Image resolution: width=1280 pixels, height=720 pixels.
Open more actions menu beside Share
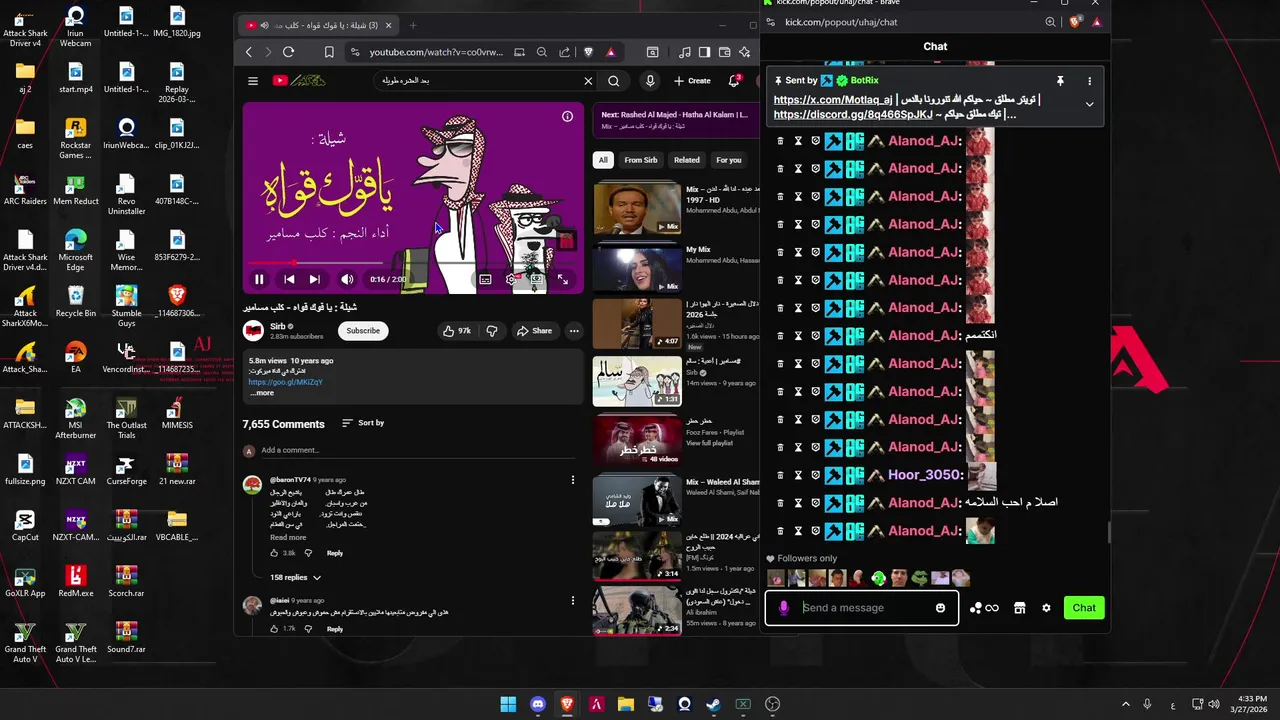coord(574,331)
